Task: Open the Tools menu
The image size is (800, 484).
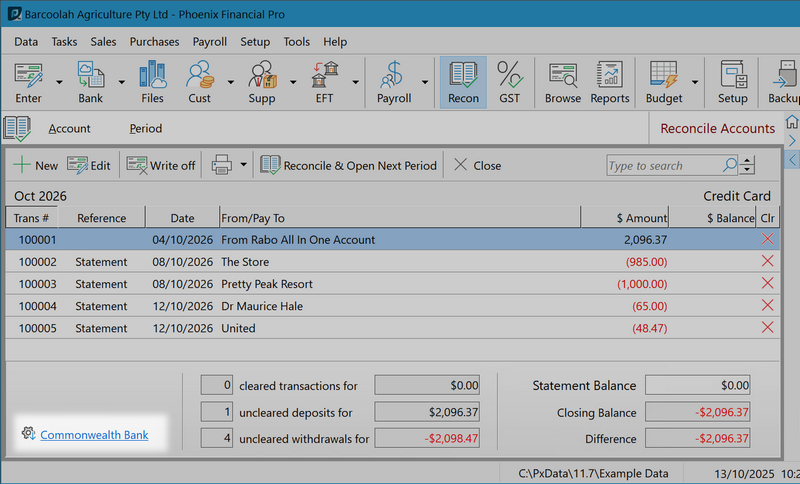Action: tap(296, 42)
